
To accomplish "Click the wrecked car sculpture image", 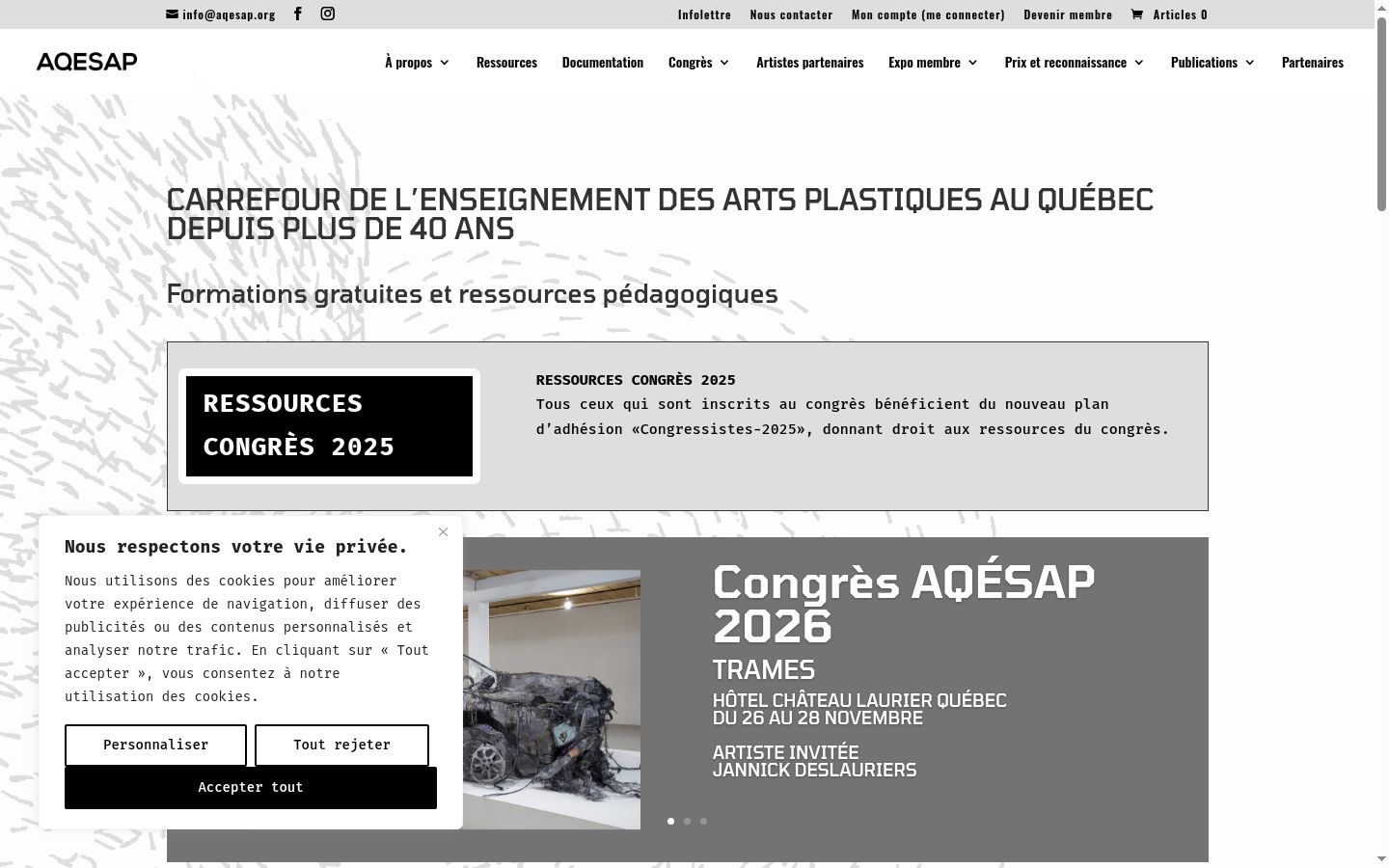I will point(551,699).
